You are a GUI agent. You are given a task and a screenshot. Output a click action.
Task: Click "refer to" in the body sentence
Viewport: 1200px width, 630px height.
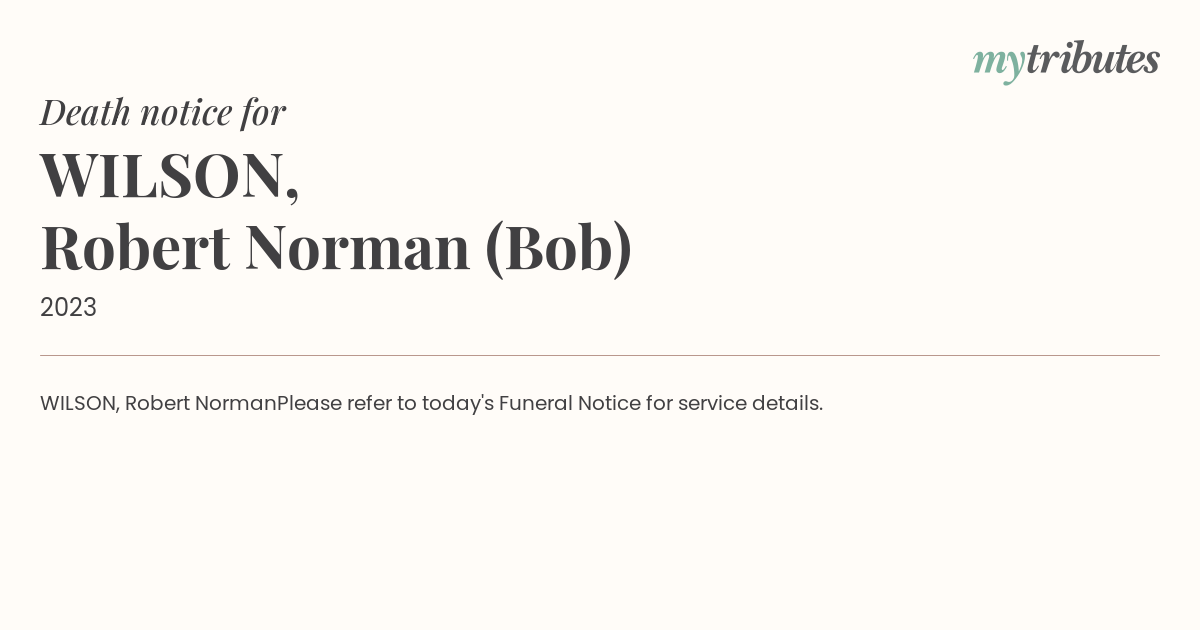click(381, 403)
